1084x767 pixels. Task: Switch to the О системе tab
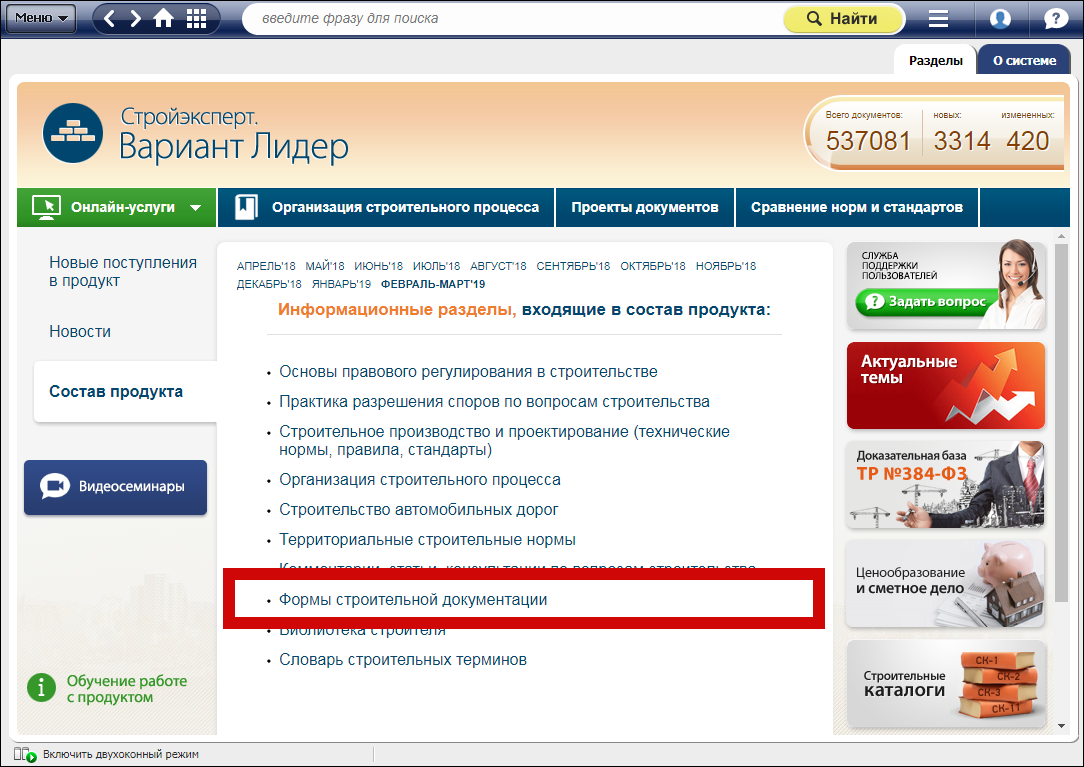pos(1023,60)
